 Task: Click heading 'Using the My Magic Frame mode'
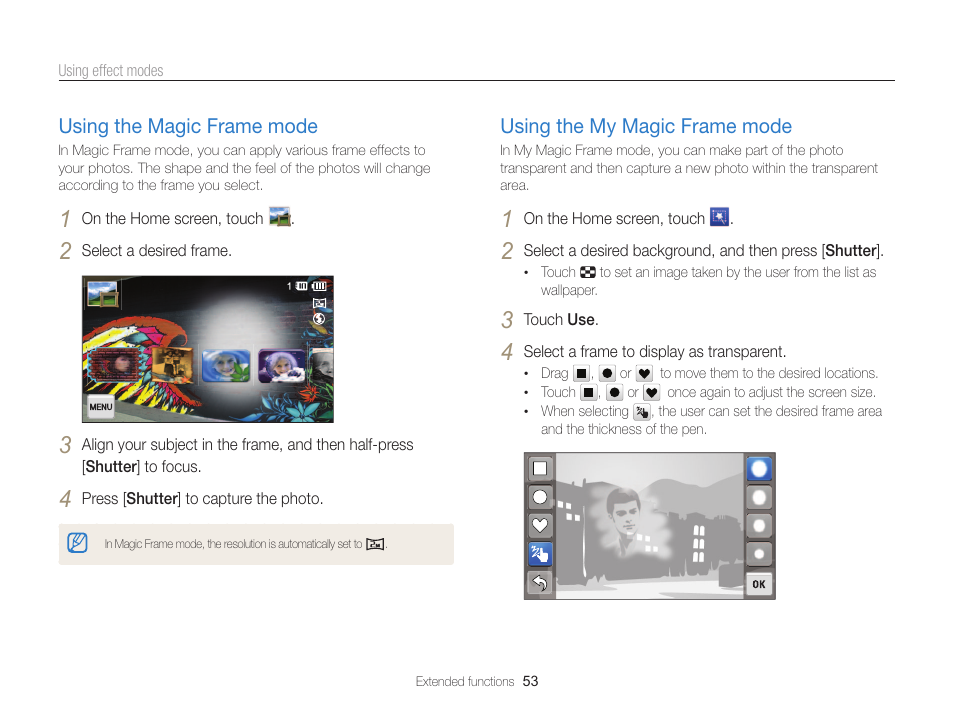point(646,126)
